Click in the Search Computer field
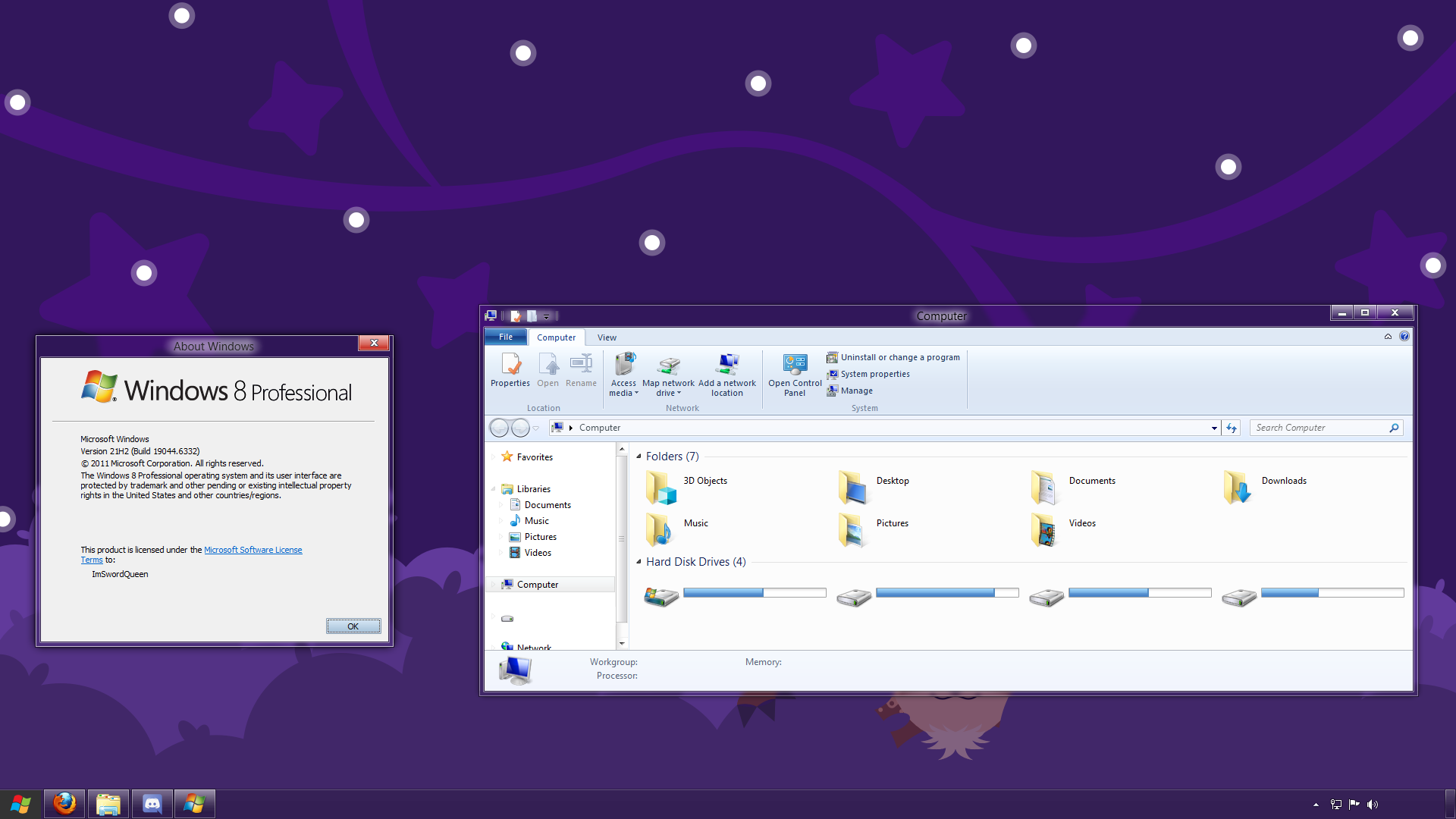Viewport: 1456px width, 819px height. click(x=1319, y=428)
